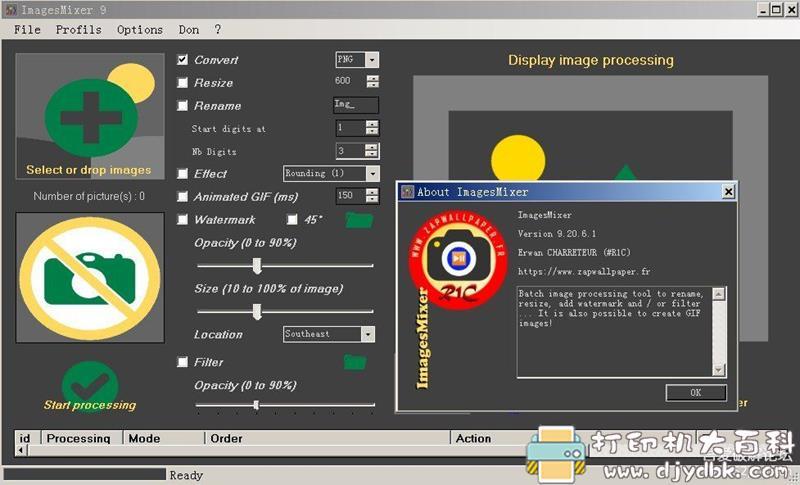The width and height of the screenshot is (800, 485).
Task: Open the Rounding (1) effect dropdown
Action: click(x=372, y=173)
